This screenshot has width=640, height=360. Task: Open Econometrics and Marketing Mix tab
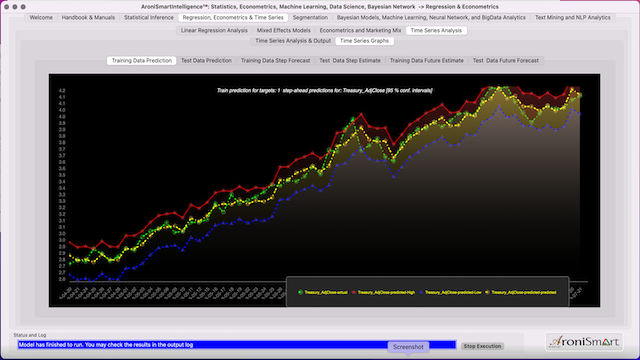click(360, 31)
